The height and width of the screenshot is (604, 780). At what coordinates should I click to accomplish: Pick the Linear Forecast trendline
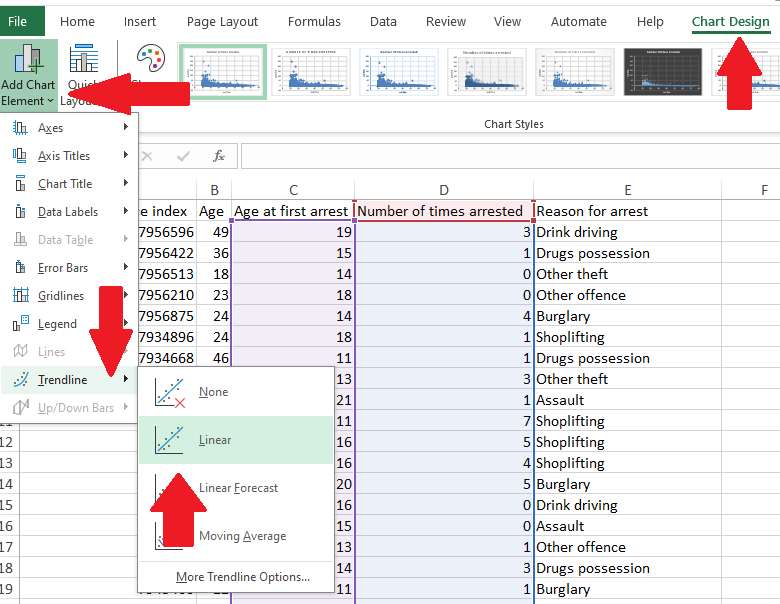click(x=238, y=488)
